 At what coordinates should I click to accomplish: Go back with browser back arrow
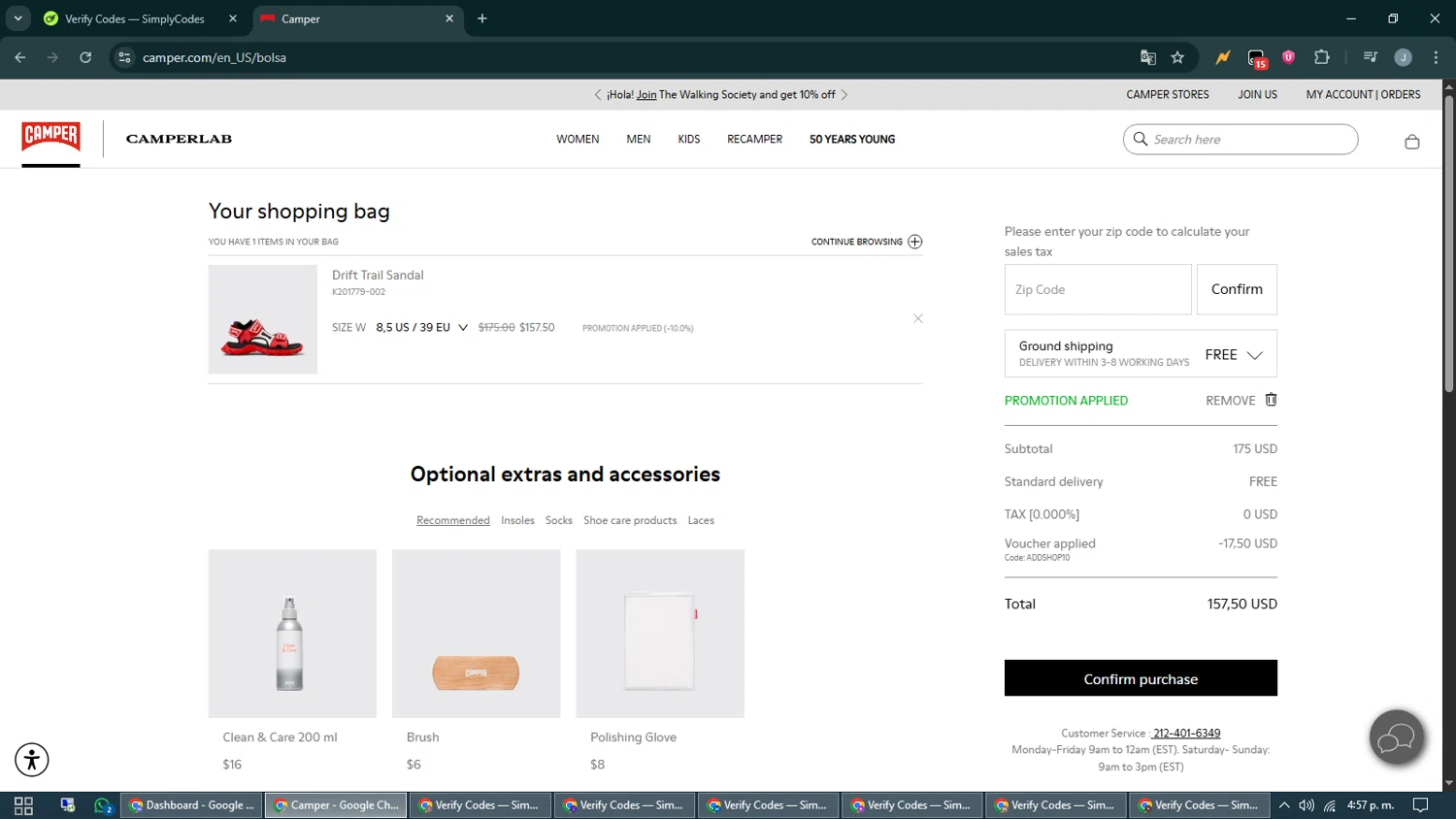[x=20, y=57]
